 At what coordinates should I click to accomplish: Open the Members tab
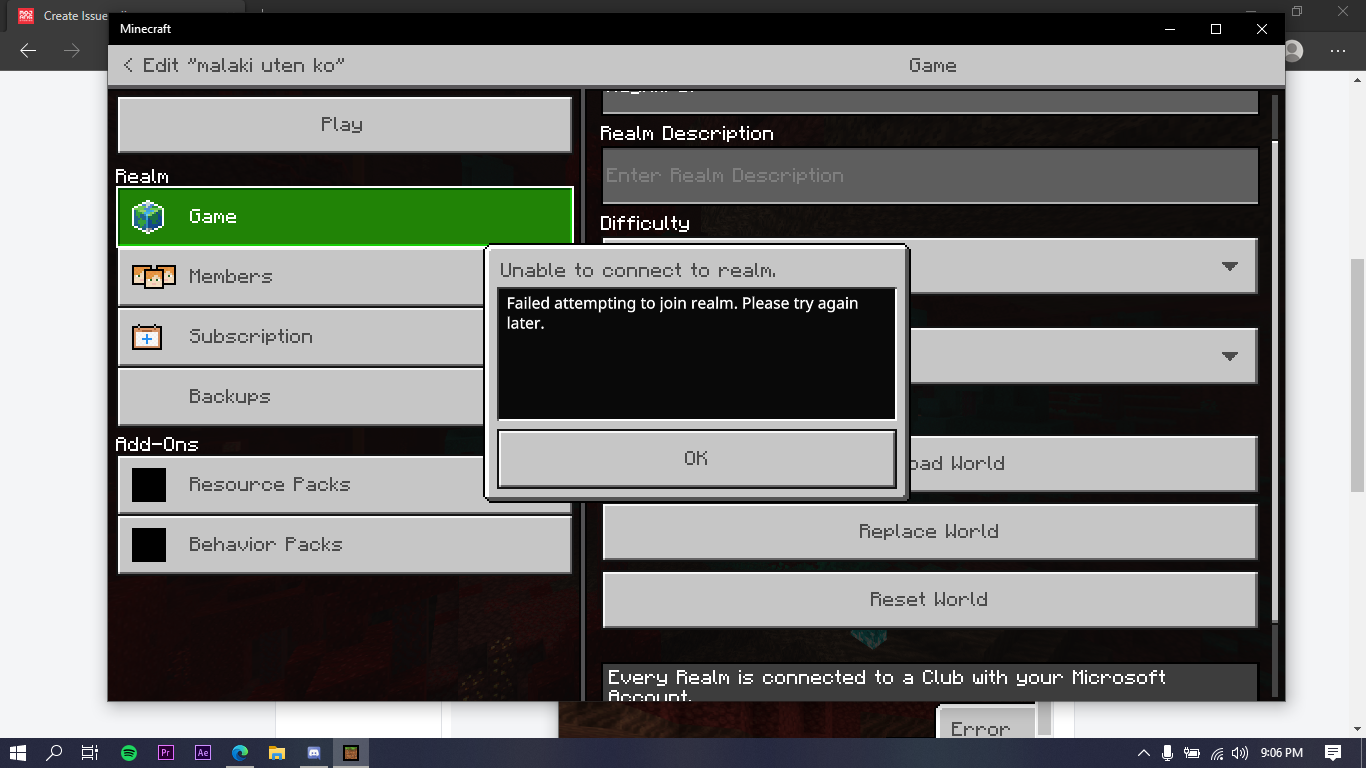point(302,276)
